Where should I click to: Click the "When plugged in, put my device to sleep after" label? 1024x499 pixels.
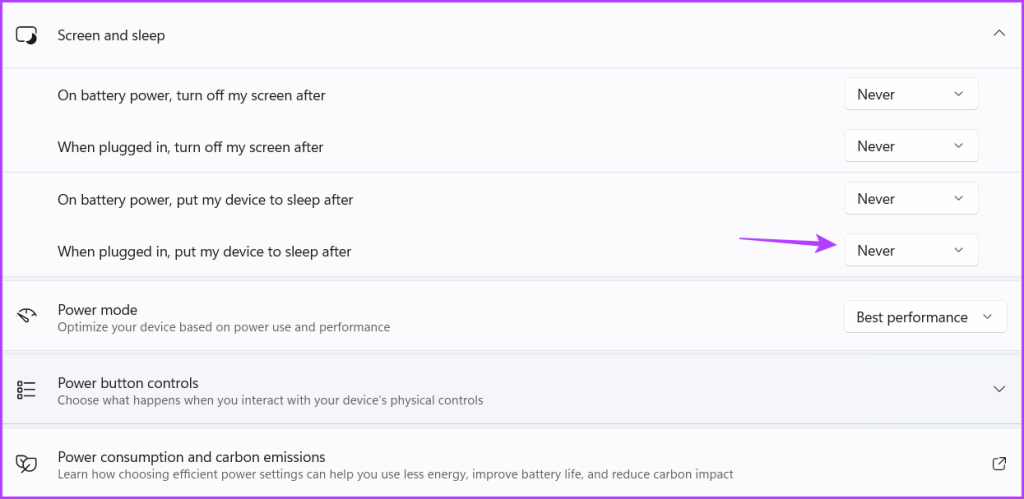pos(204,251)
